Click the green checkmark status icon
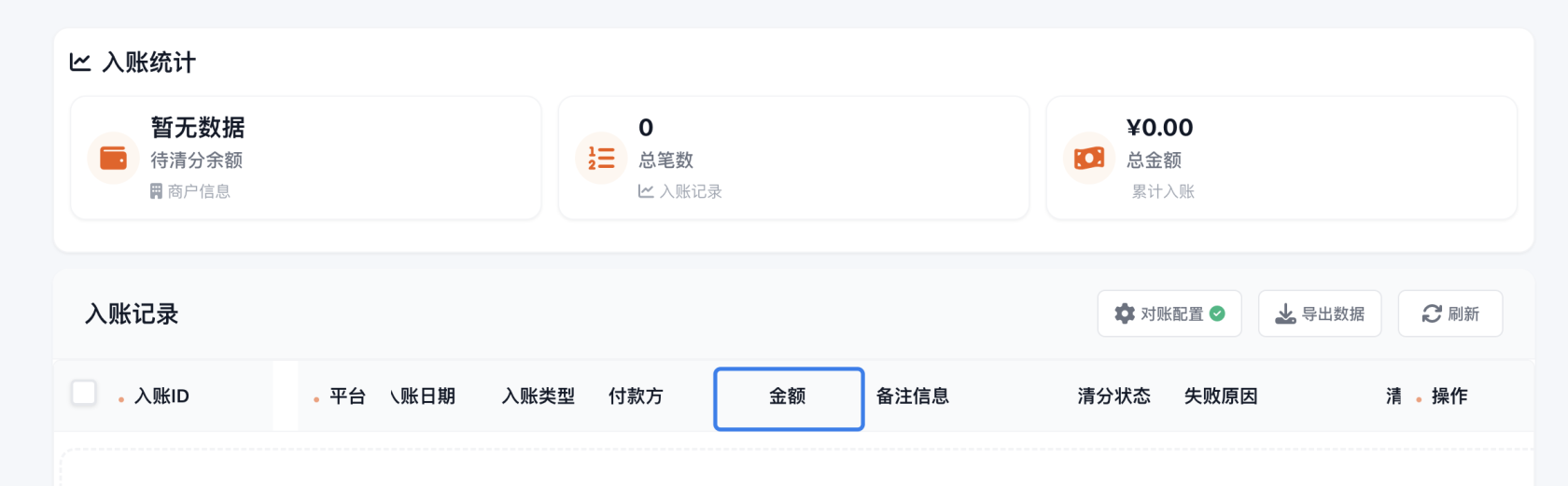Image resolution: width=1568 pixels, height=486 pixels. click(1217, 313)
